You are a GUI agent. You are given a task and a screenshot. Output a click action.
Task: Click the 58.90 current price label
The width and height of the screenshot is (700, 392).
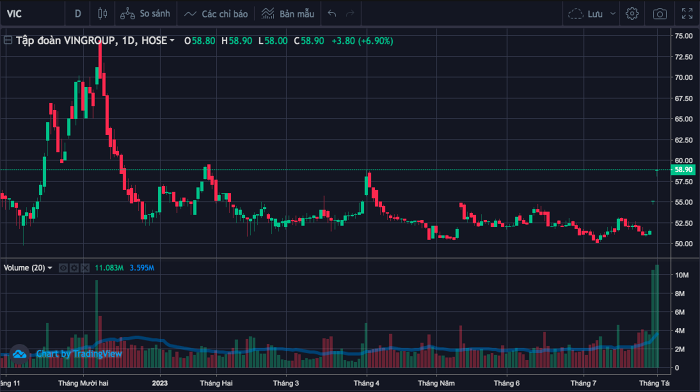pos(683,170)
